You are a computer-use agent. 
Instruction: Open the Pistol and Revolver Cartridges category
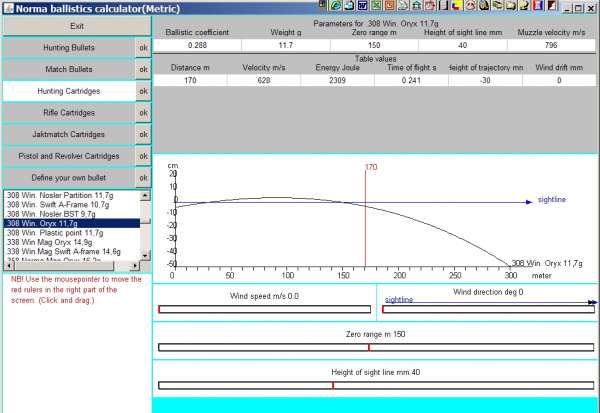[68, 156]
